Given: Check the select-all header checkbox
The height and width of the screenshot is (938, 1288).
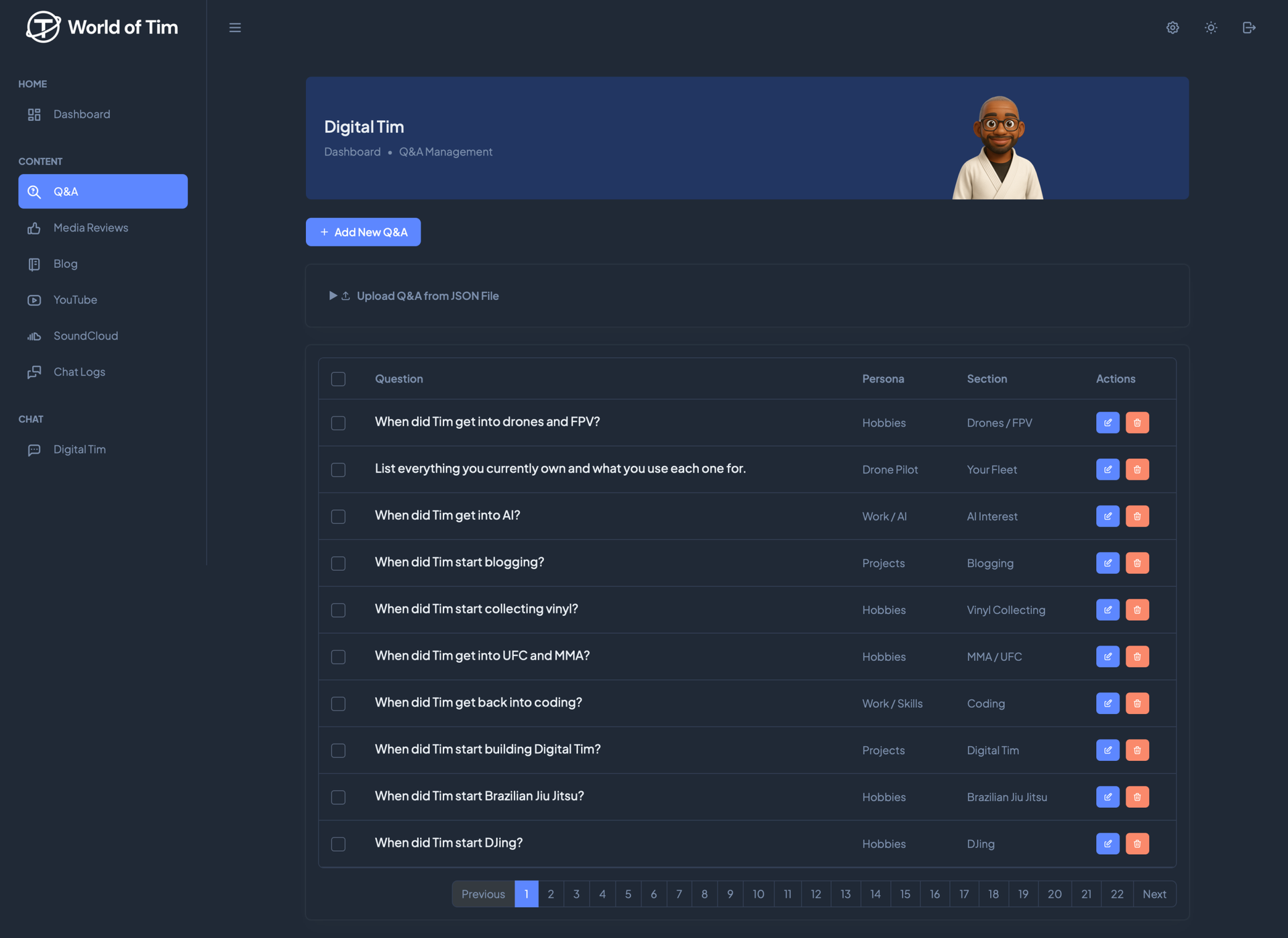Looking at the screenshot, I should click(x=338, y=379).
